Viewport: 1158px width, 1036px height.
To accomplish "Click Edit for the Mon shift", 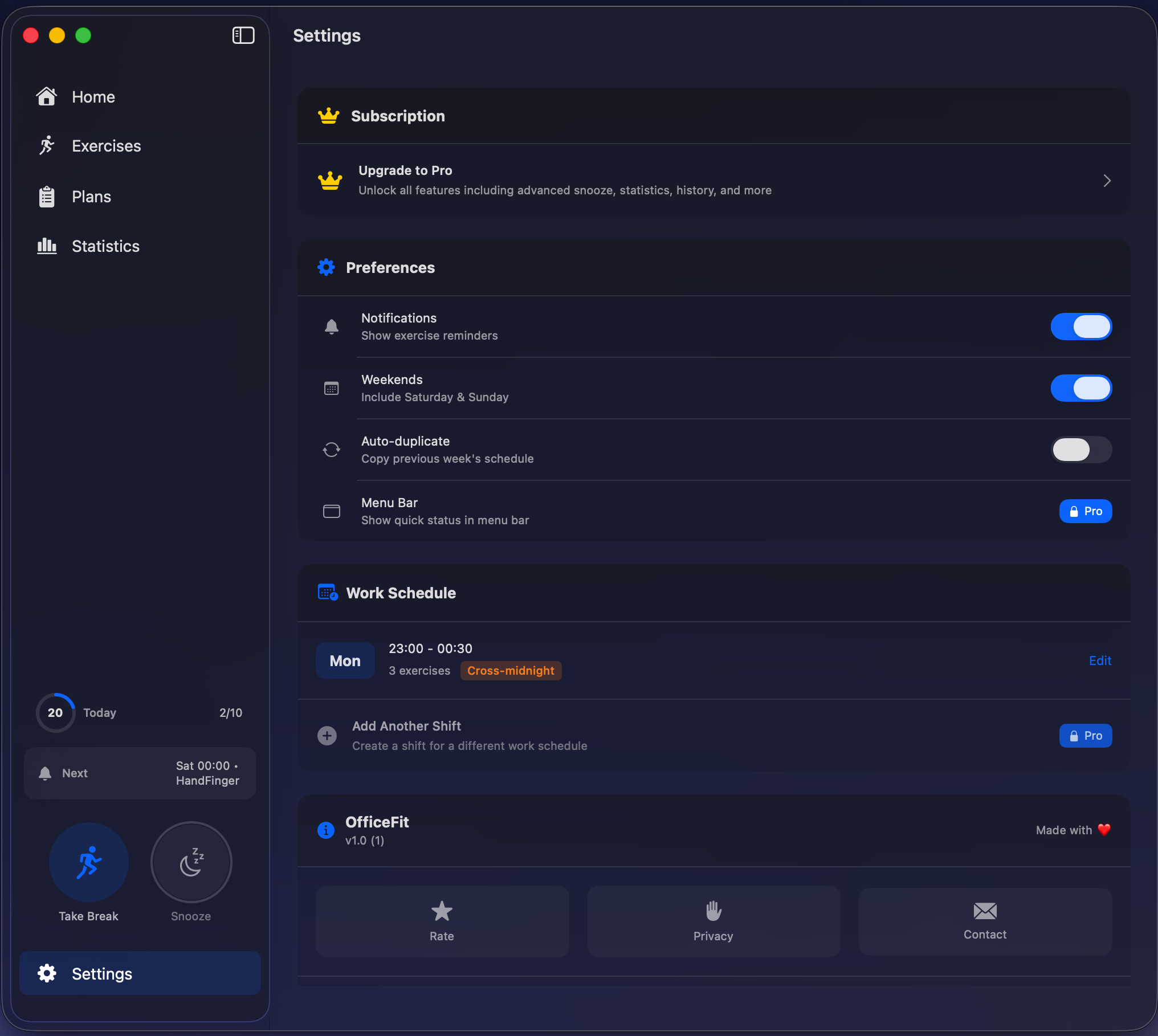I will (x=1100, y=660).
